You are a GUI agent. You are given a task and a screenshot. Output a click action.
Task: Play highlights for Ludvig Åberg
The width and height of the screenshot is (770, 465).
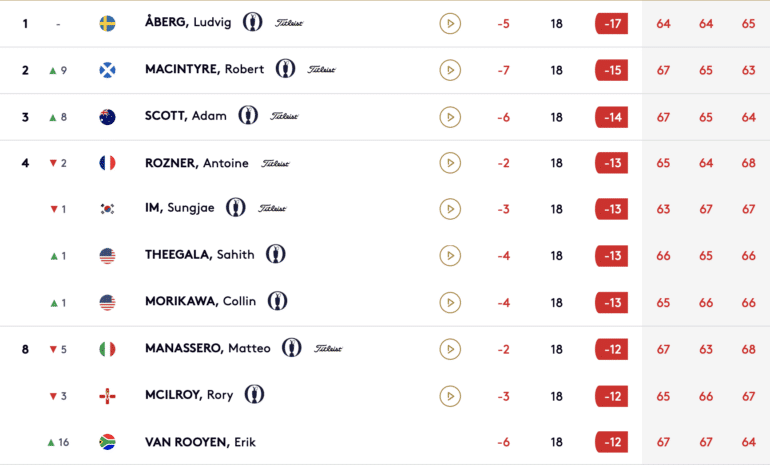click(x=450, y=24)
